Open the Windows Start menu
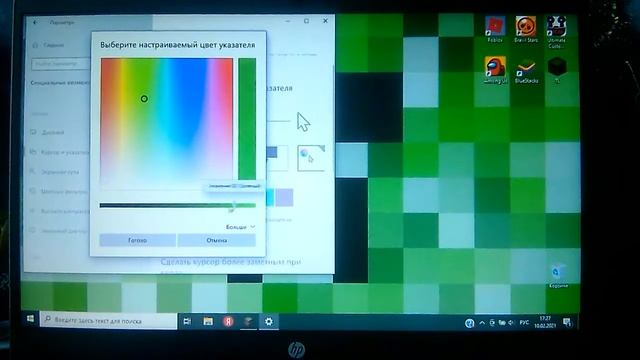This screenshot has height=360, width=640. coord(30,319)
